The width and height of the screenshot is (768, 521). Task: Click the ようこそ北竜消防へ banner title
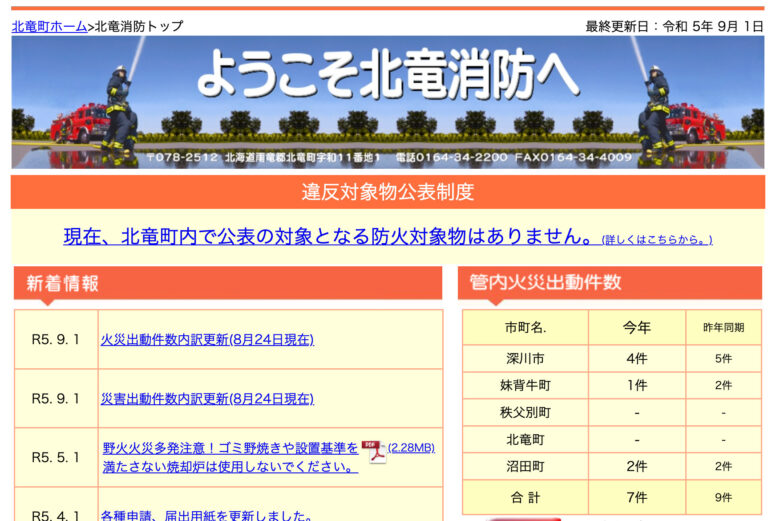coord(388,75)
